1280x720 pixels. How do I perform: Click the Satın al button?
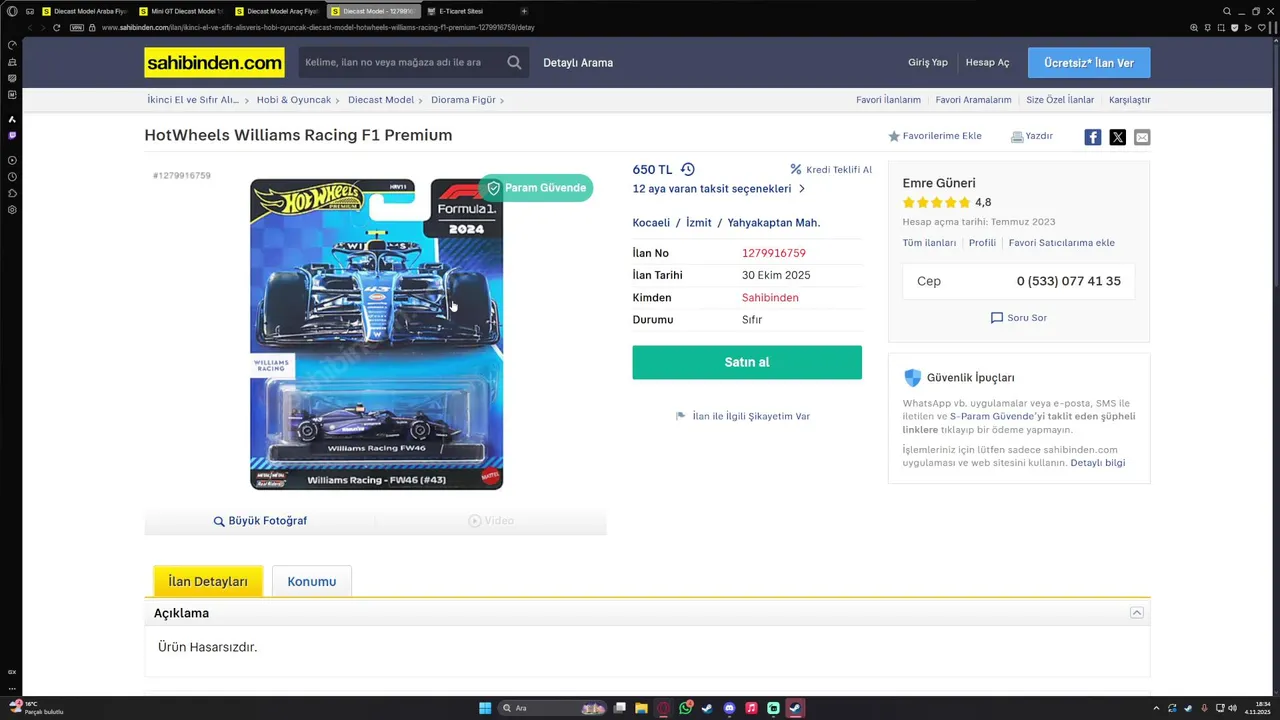(747, 362)
